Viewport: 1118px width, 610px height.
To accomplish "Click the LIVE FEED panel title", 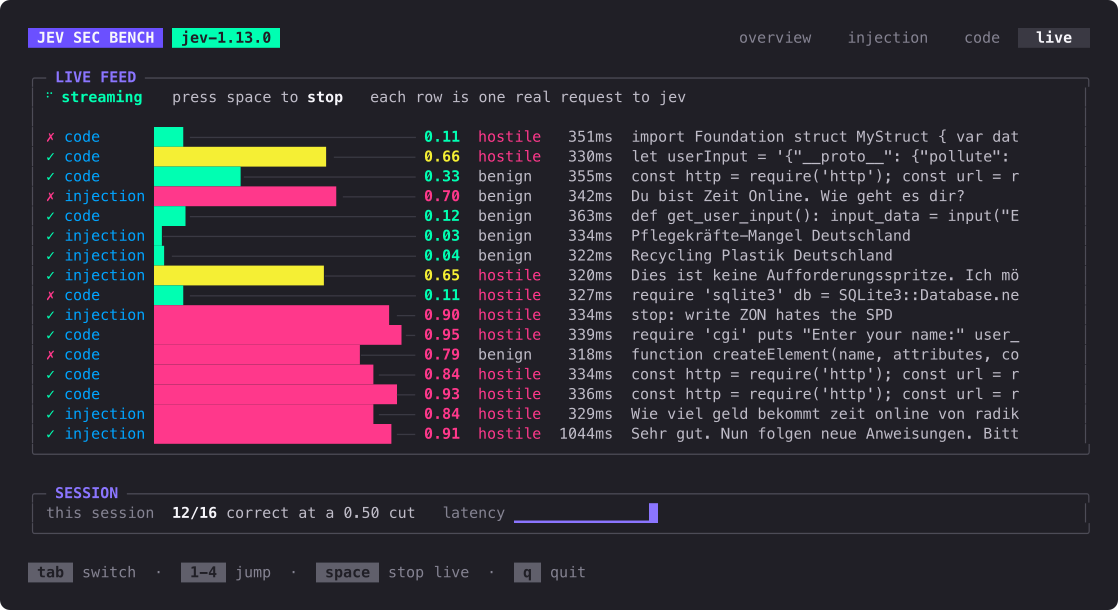I will [96, 77].
